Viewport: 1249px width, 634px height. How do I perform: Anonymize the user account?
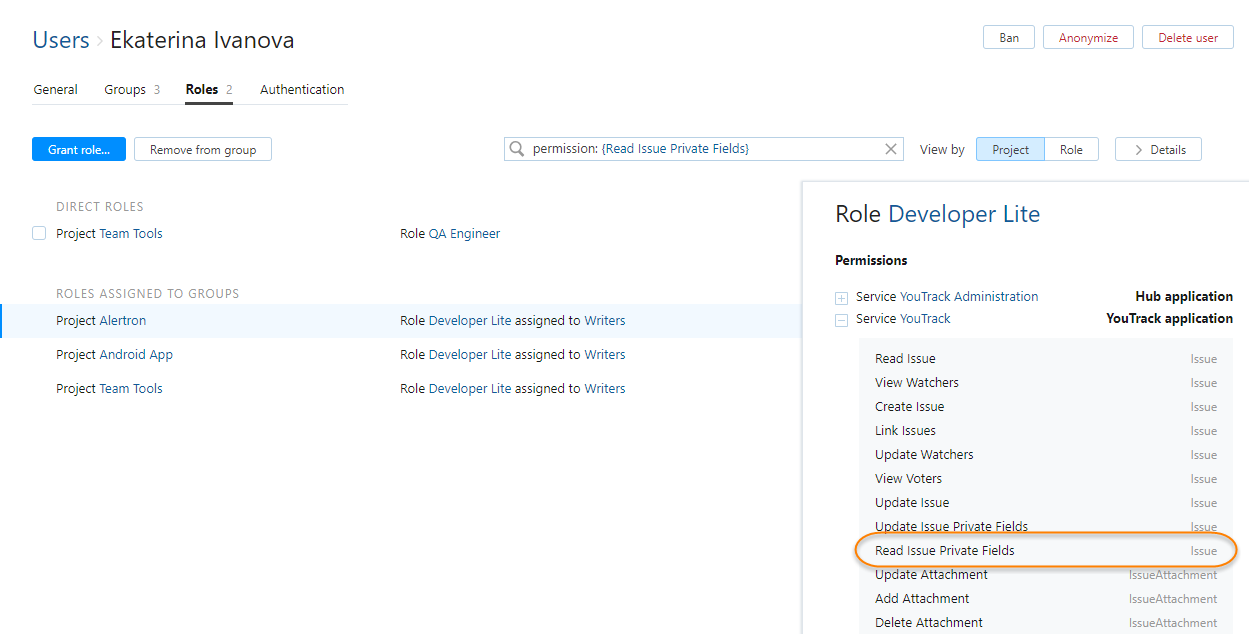tap(1088, 38)
